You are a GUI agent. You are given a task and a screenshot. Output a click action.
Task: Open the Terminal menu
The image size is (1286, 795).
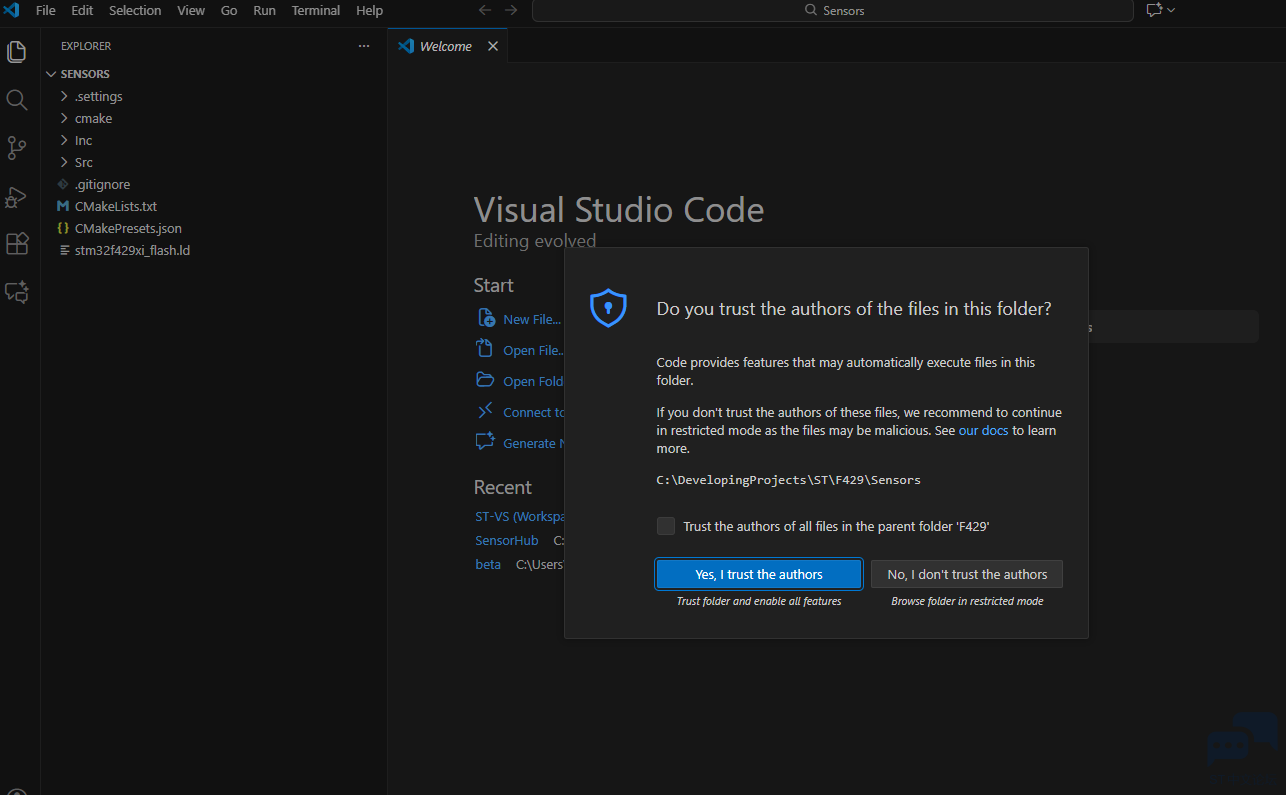315,10
